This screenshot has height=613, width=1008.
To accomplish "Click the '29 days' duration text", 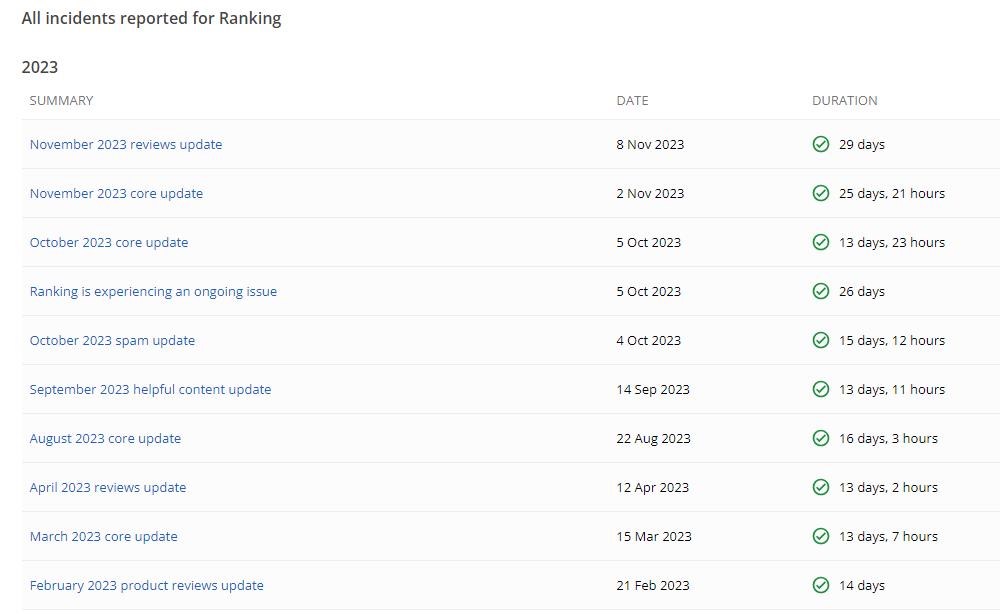I will [861, 145].
